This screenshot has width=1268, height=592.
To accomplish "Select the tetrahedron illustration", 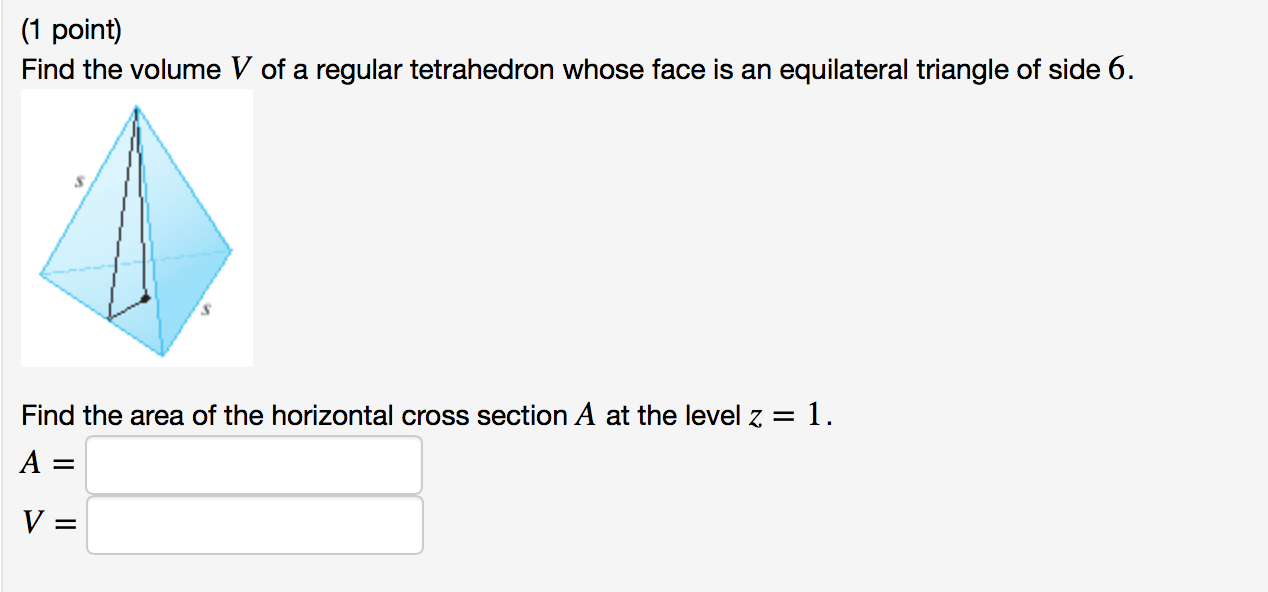I will (136, 228).
